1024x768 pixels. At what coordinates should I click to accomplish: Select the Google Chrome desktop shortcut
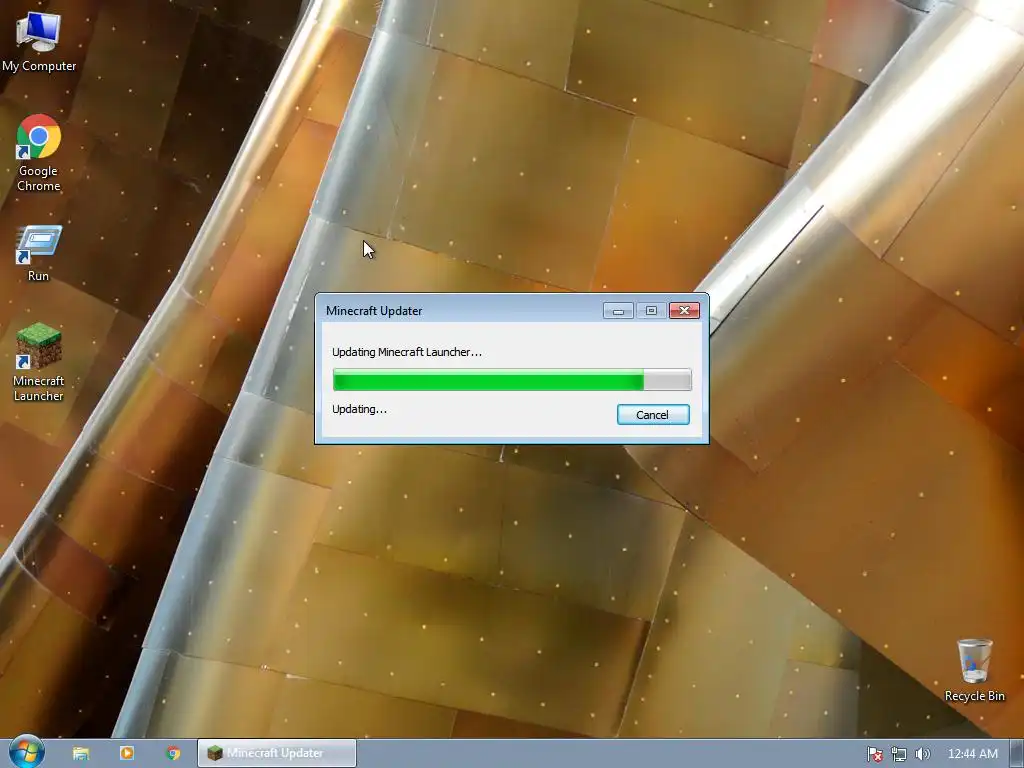[39, 152]
